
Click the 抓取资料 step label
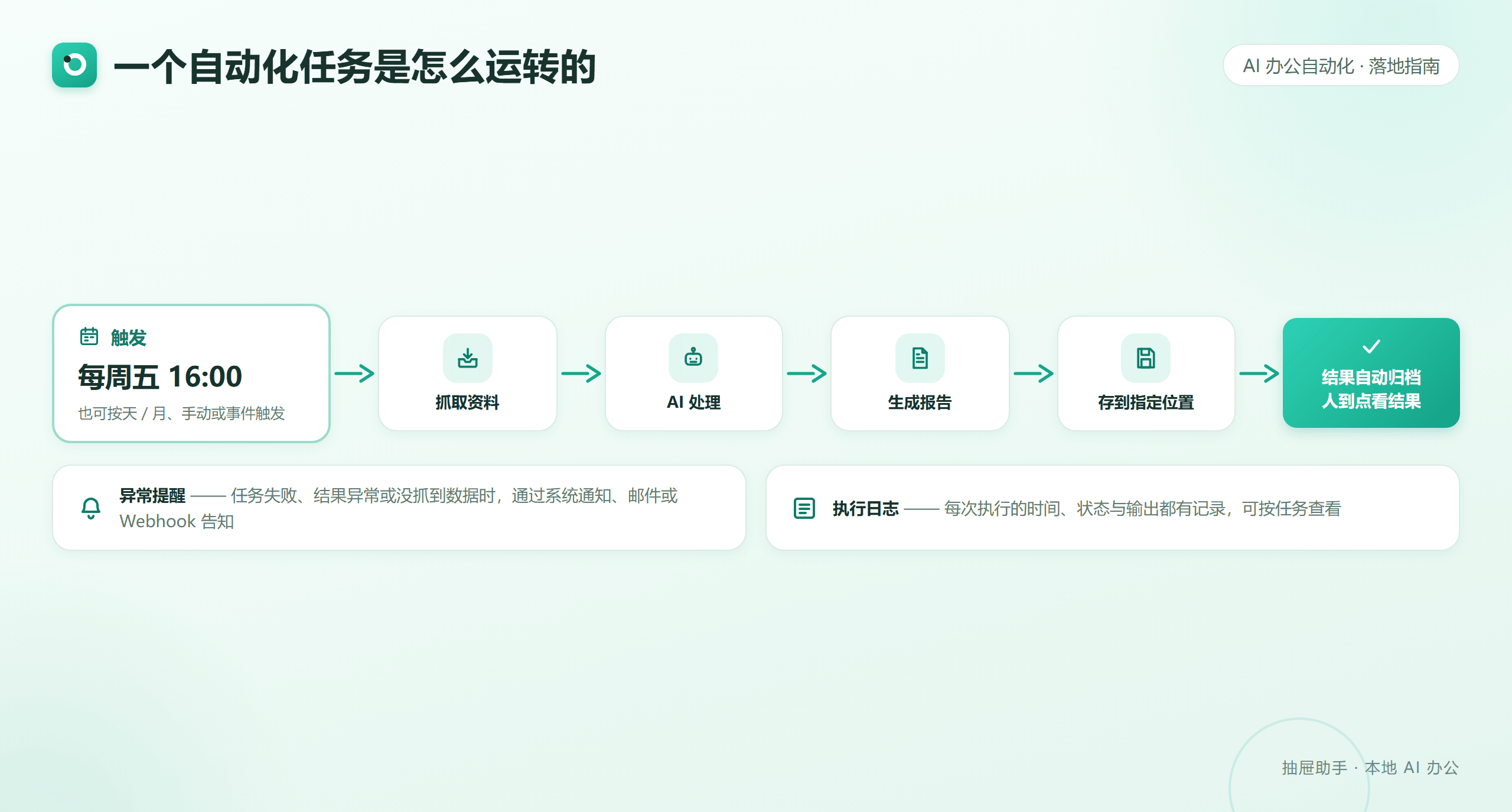[x=467, y=402]
